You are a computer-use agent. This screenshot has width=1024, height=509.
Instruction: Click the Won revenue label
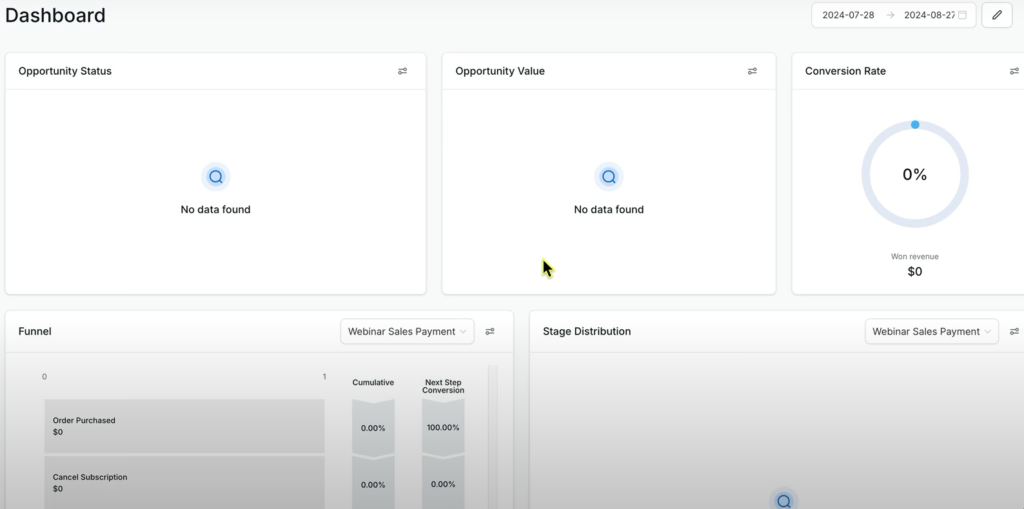click(x=915, y=256)
